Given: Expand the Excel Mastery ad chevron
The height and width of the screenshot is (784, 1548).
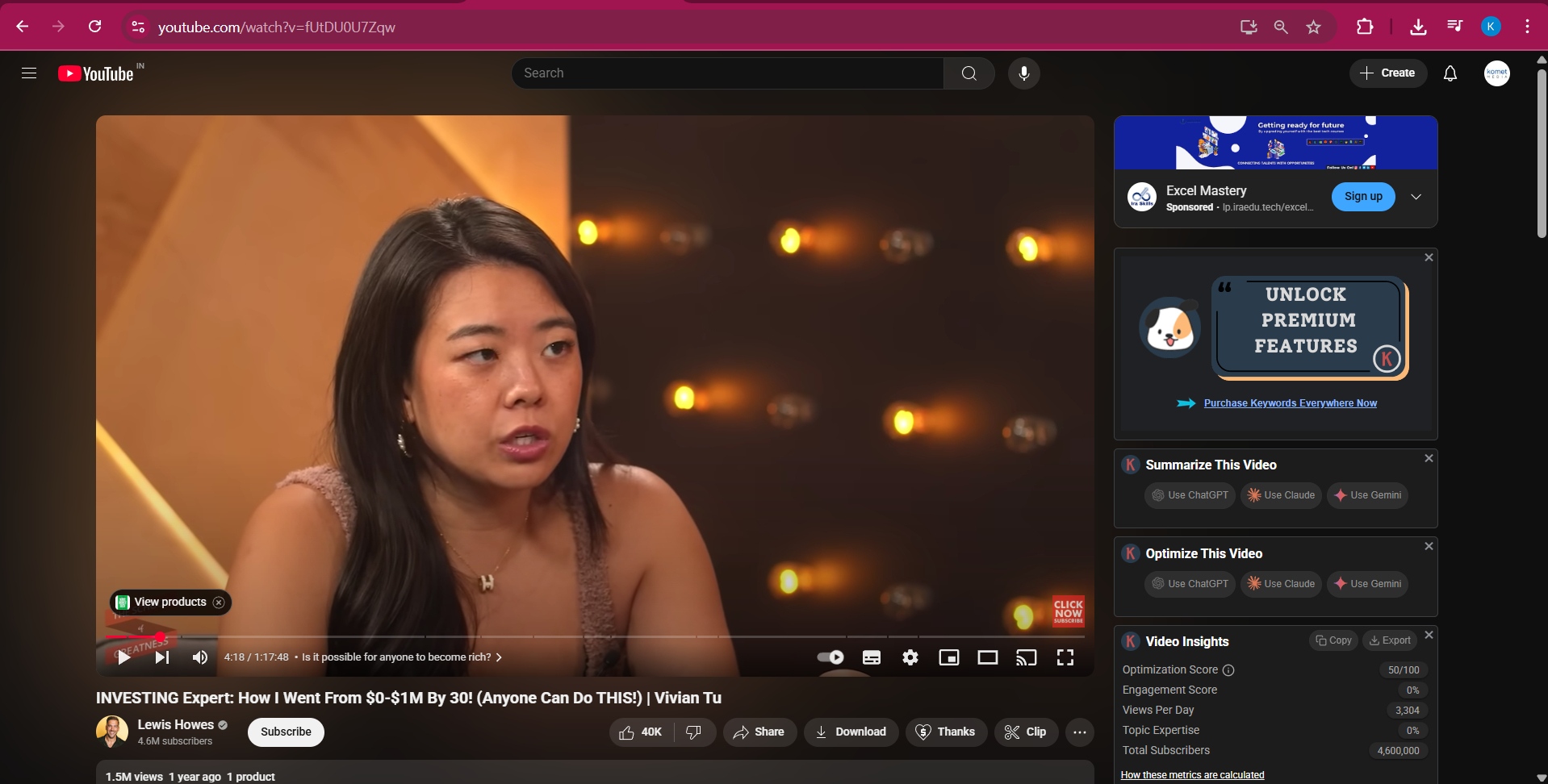Looking at the screenshot, I should [x=1416, y=197].
